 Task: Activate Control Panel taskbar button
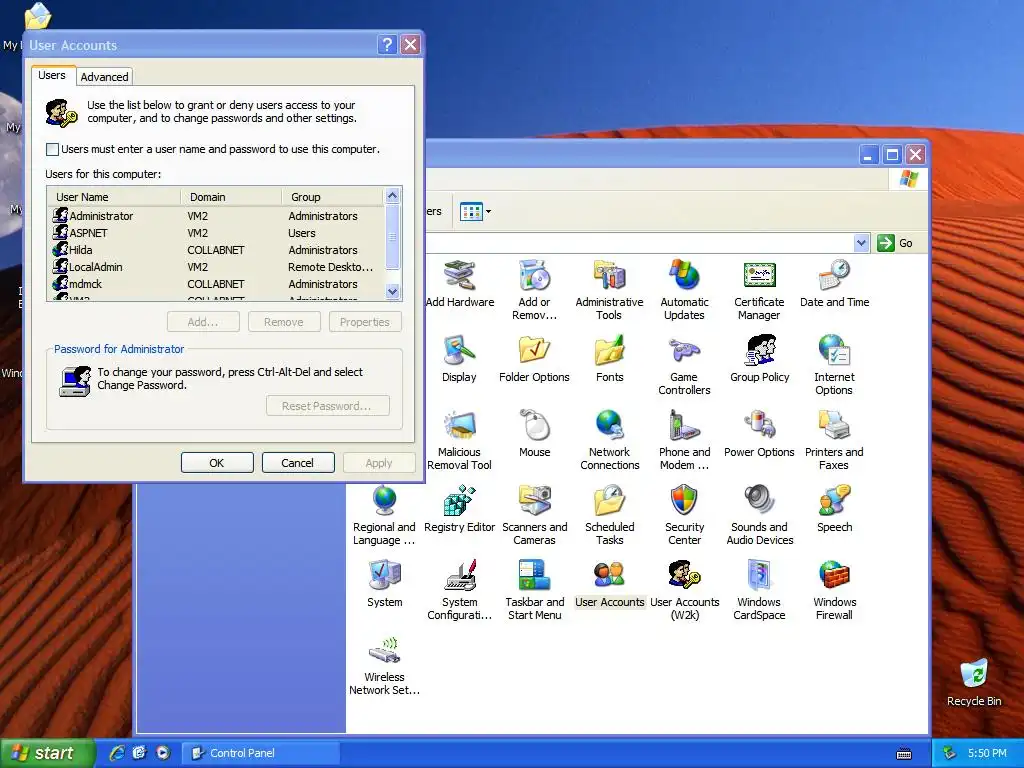pos(261,753)
